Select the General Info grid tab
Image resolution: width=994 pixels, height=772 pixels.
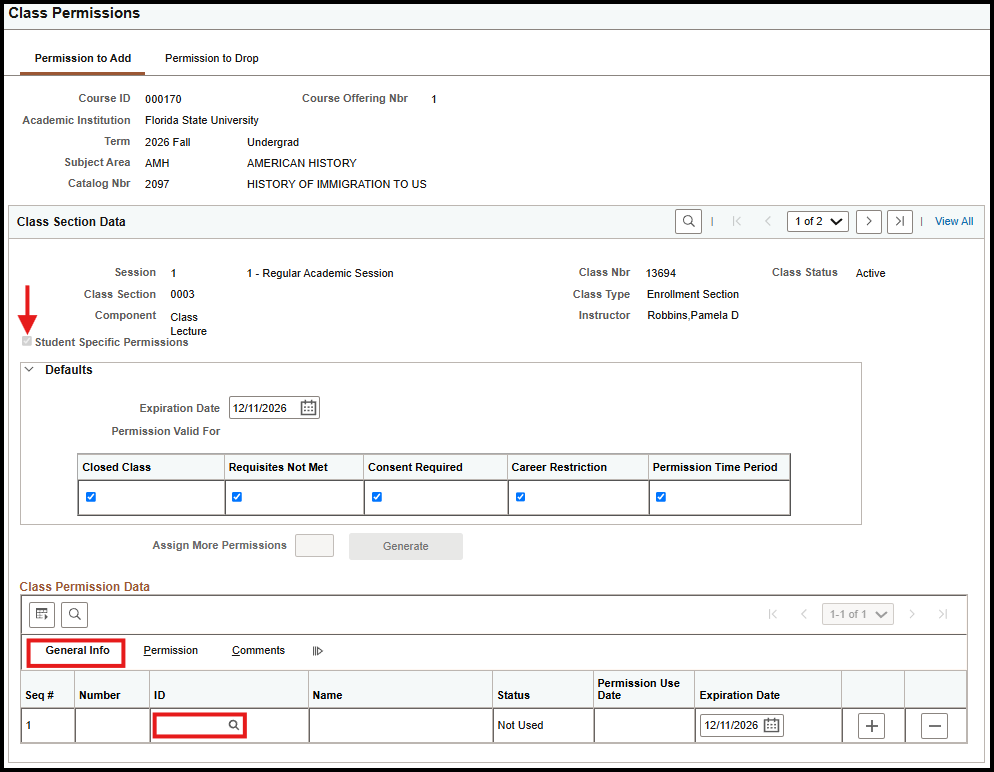[77, 651]
